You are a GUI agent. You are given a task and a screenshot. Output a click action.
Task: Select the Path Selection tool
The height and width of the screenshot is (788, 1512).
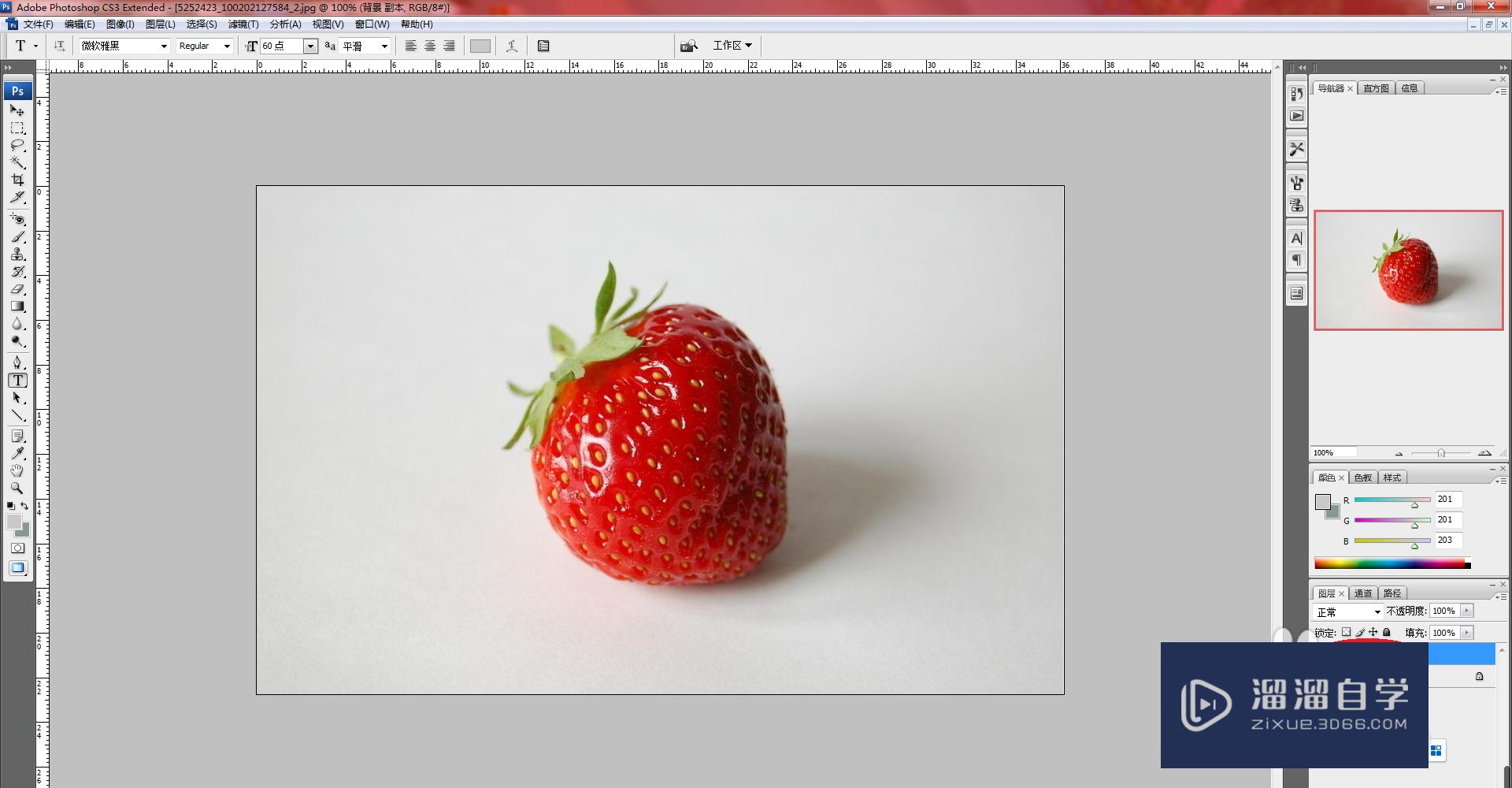point(17,397)
